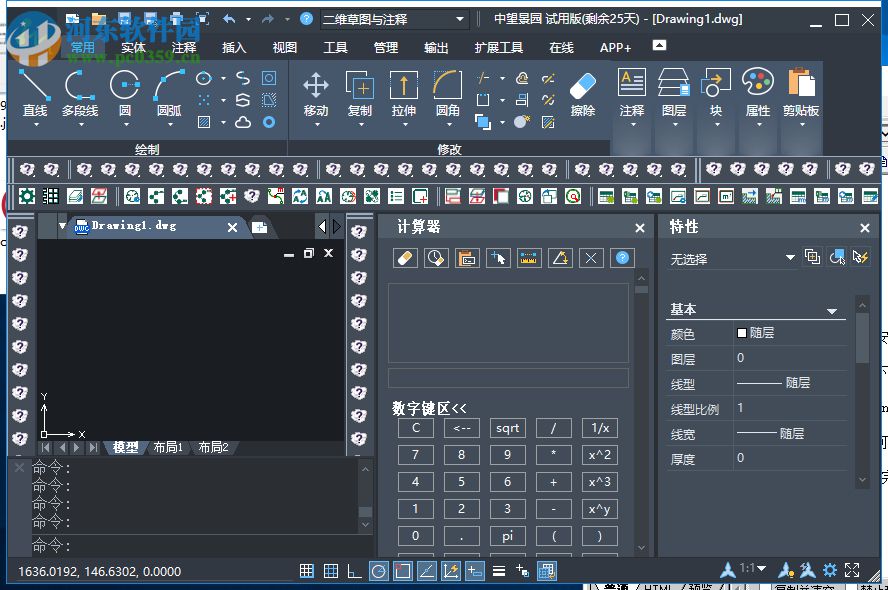Choose the Erase (擦除) tool
Screen dimensions: 888x590
point(582,94)
